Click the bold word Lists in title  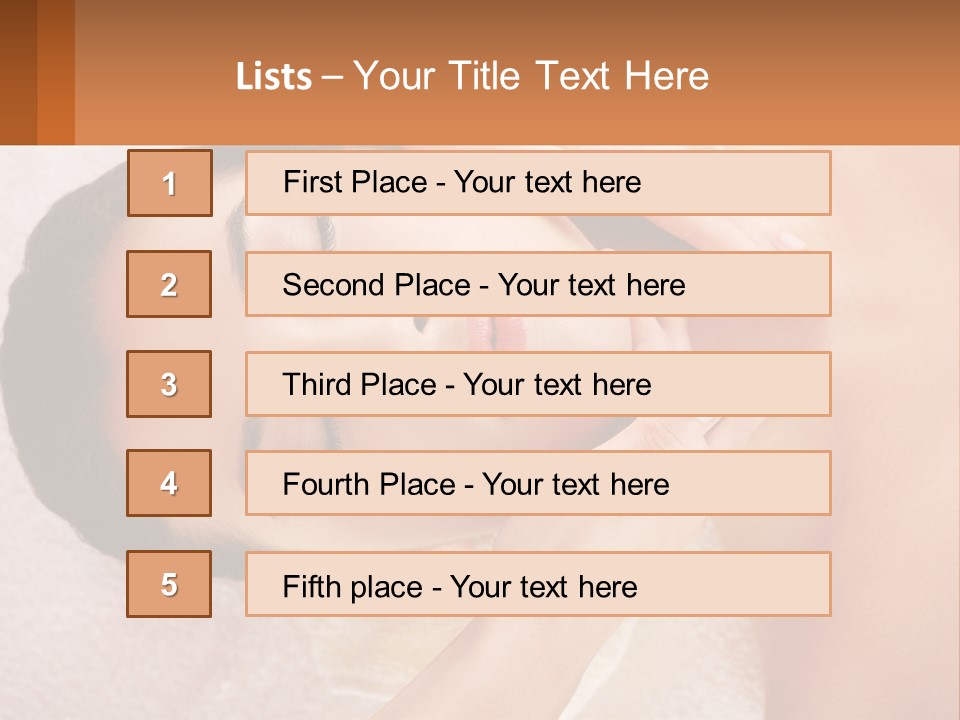click(274, 77)
